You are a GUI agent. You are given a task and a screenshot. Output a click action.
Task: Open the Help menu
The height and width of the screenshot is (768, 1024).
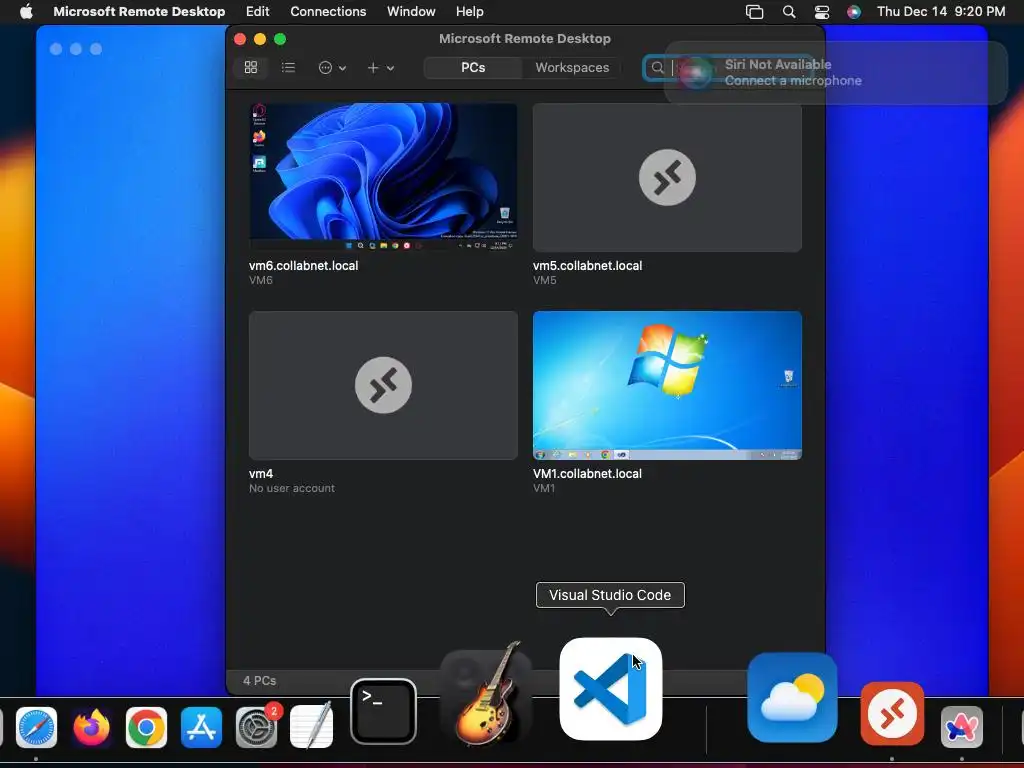pos(470,11)
